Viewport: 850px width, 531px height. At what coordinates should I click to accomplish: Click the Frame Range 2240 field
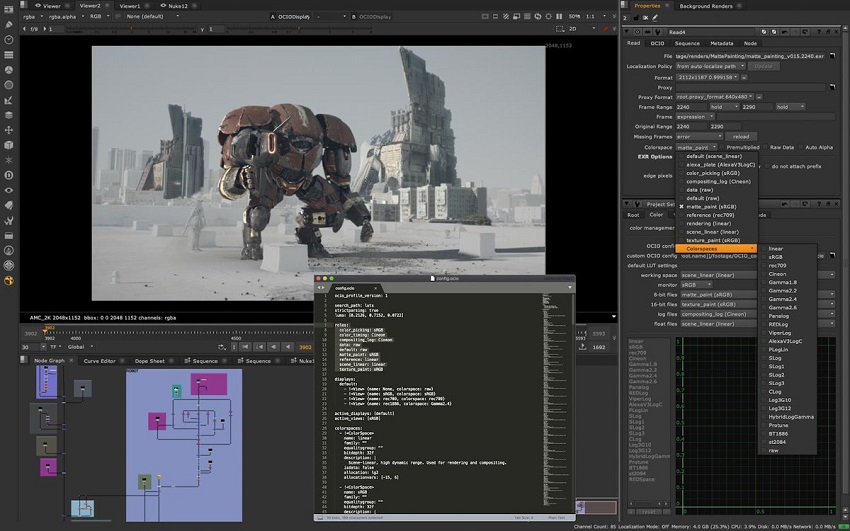[691, 107]
